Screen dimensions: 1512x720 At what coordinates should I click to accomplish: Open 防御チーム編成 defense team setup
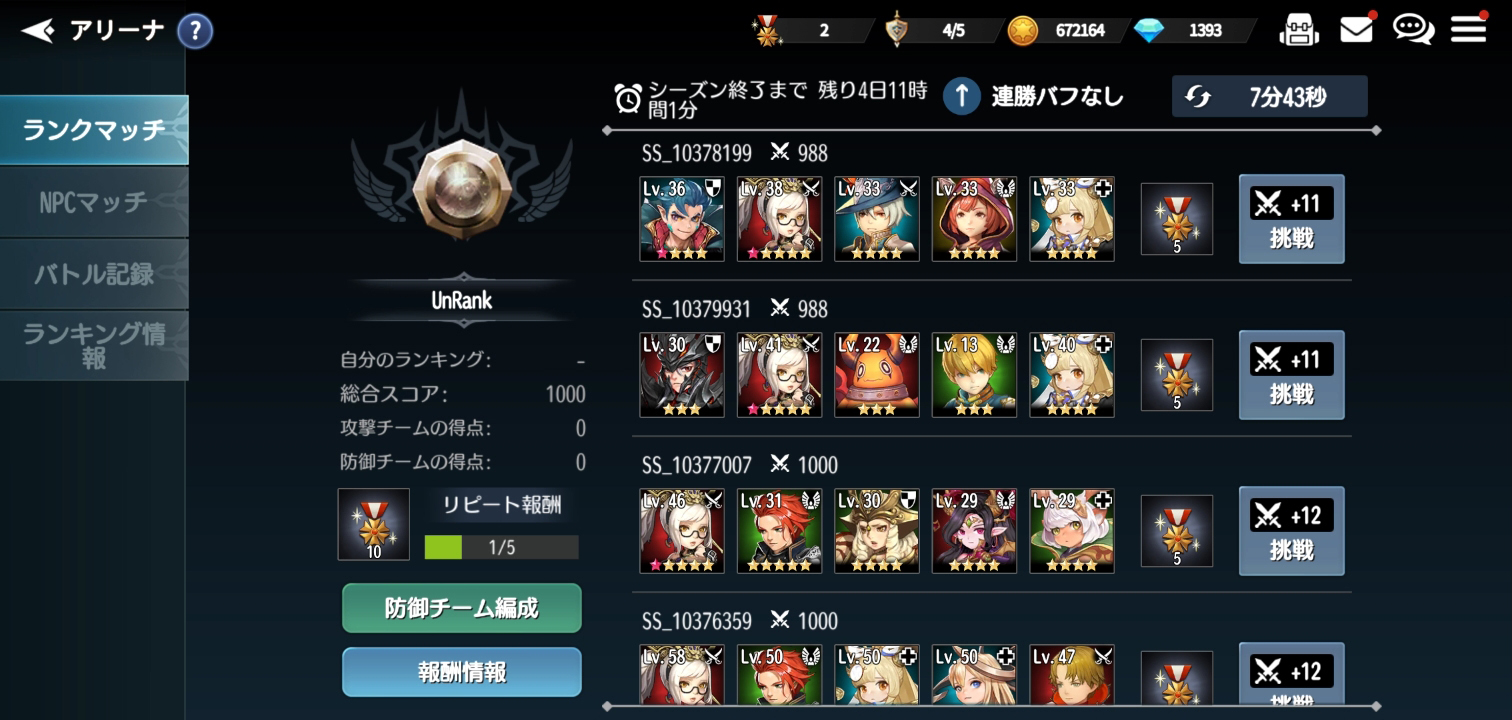click(x=462, y=608)
